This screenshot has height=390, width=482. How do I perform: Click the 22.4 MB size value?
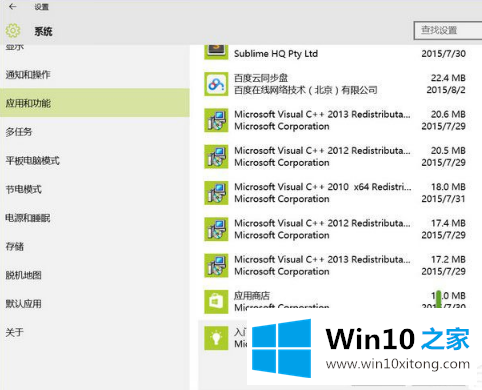(x=448, y=78)
